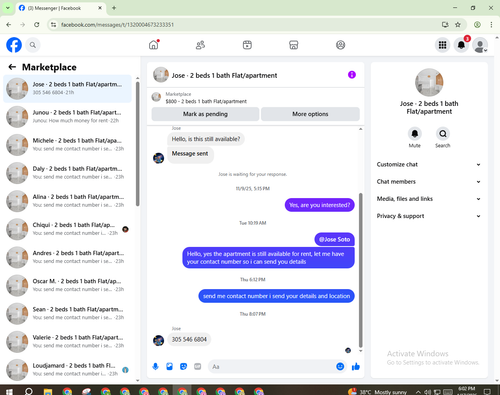Viewport: 500px width, 395px height.
Task: Open Jose conversation header name
Action: tap(224, 76)
